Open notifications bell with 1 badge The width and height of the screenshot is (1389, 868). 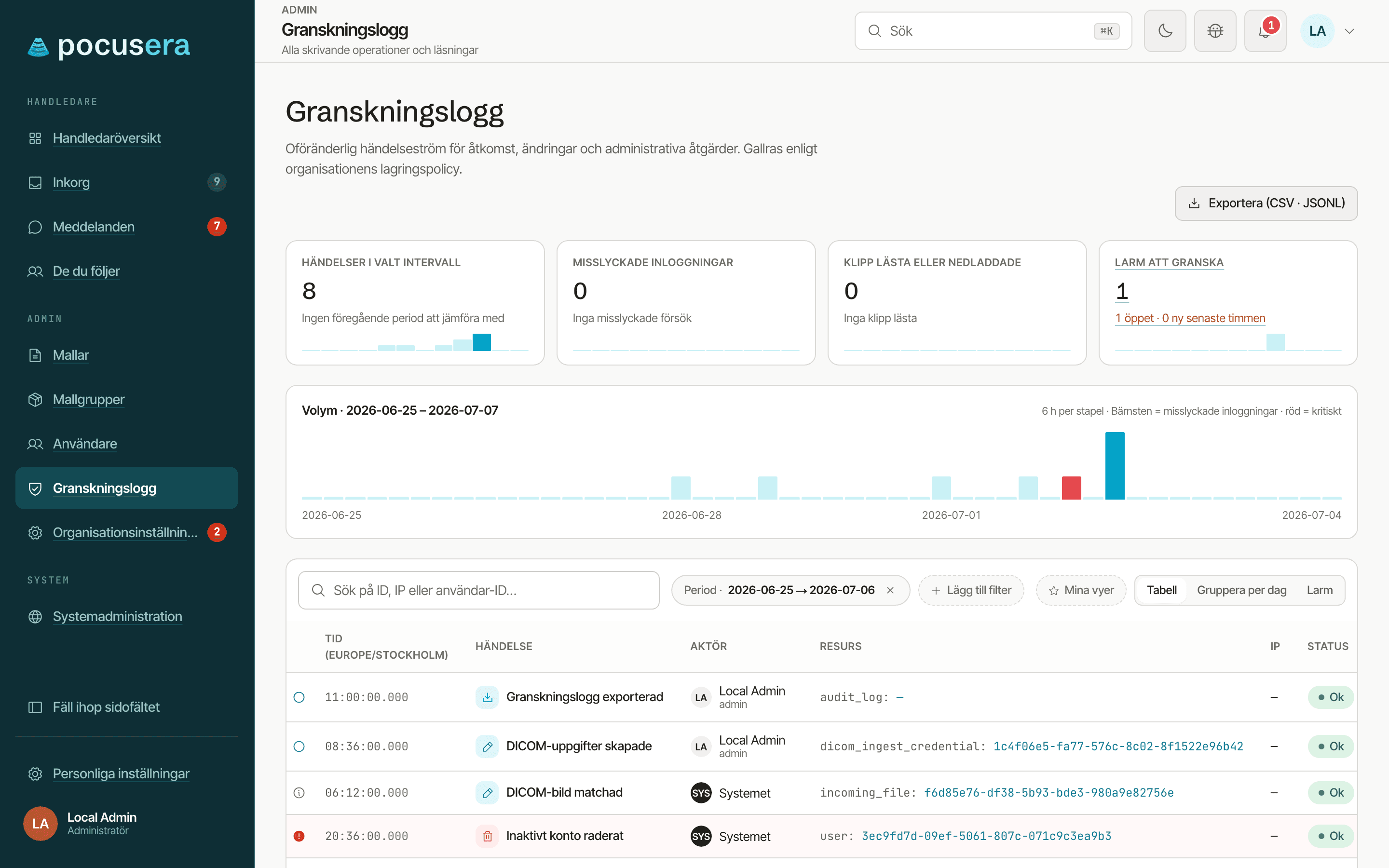(1265, 31)
